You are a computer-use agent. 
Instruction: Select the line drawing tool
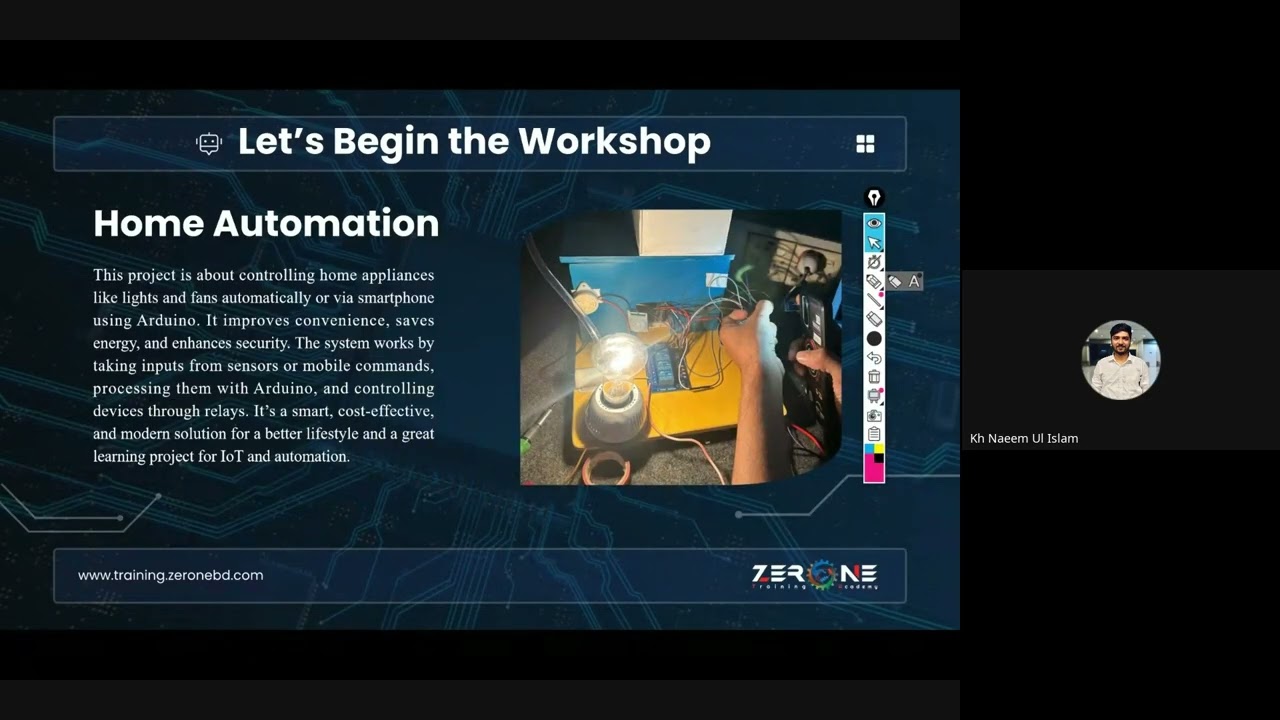coord(874,300)
